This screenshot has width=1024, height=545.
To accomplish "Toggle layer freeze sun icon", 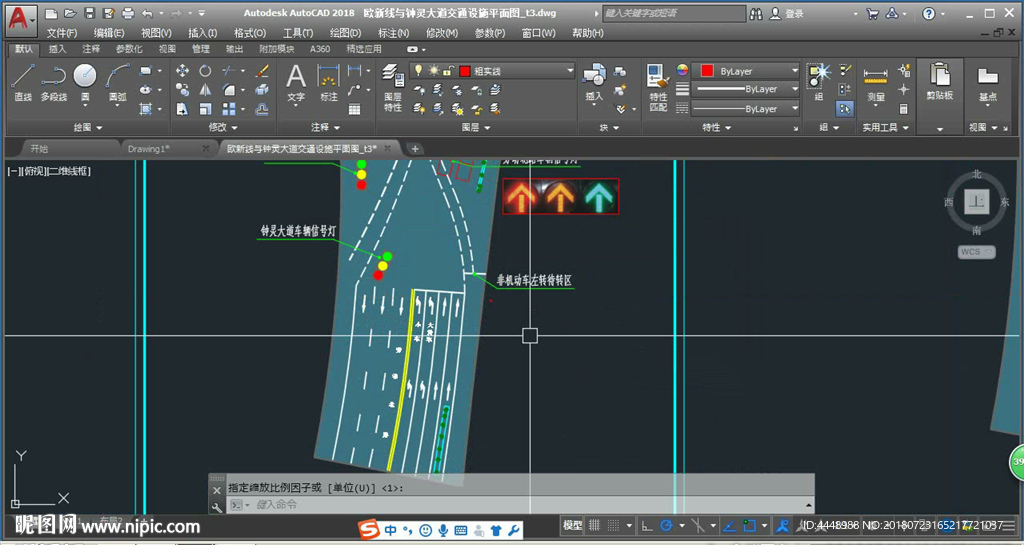I will [x=433, y=70].
